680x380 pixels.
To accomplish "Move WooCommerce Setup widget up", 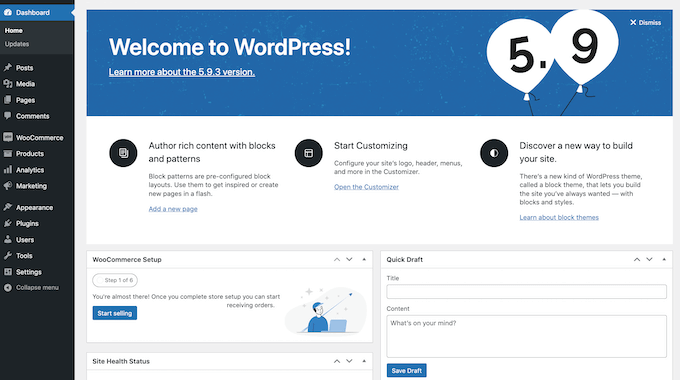I will (x=337, y=259).
